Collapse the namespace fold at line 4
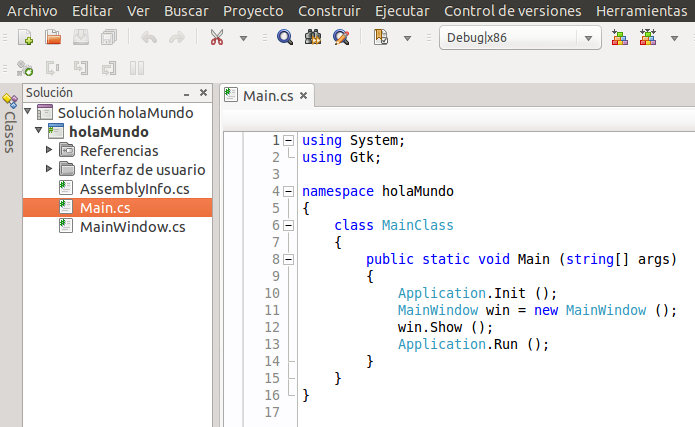Screen dimensions: 695x427 point(289,192)
